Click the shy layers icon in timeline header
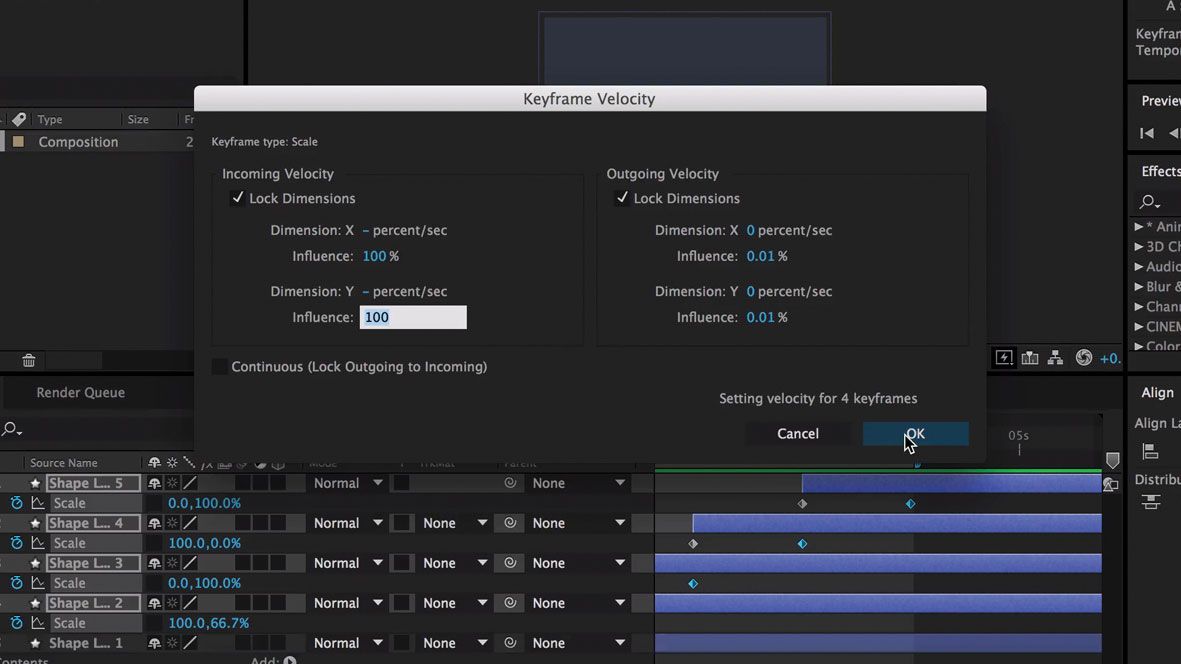Screen dimensions: 1181x664 click(155, 462)
